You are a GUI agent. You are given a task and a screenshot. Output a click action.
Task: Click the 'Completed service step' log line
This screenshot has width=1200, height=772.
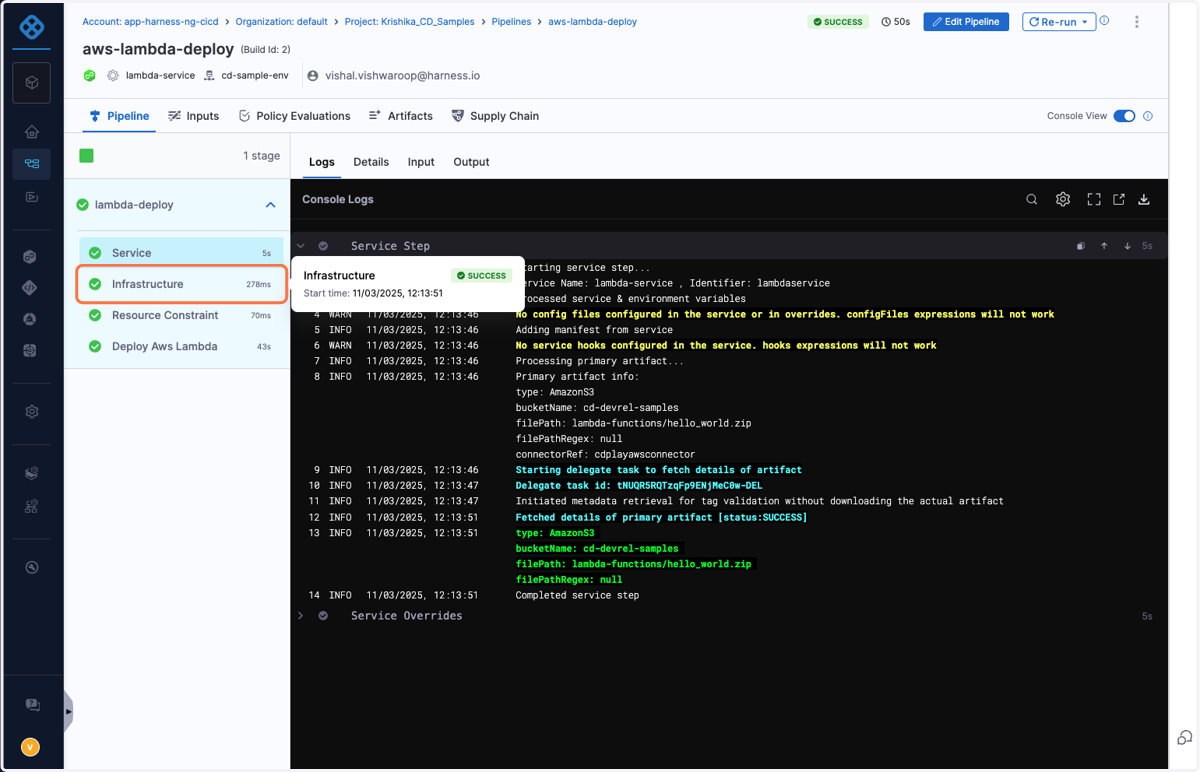[x=577, y=595]
